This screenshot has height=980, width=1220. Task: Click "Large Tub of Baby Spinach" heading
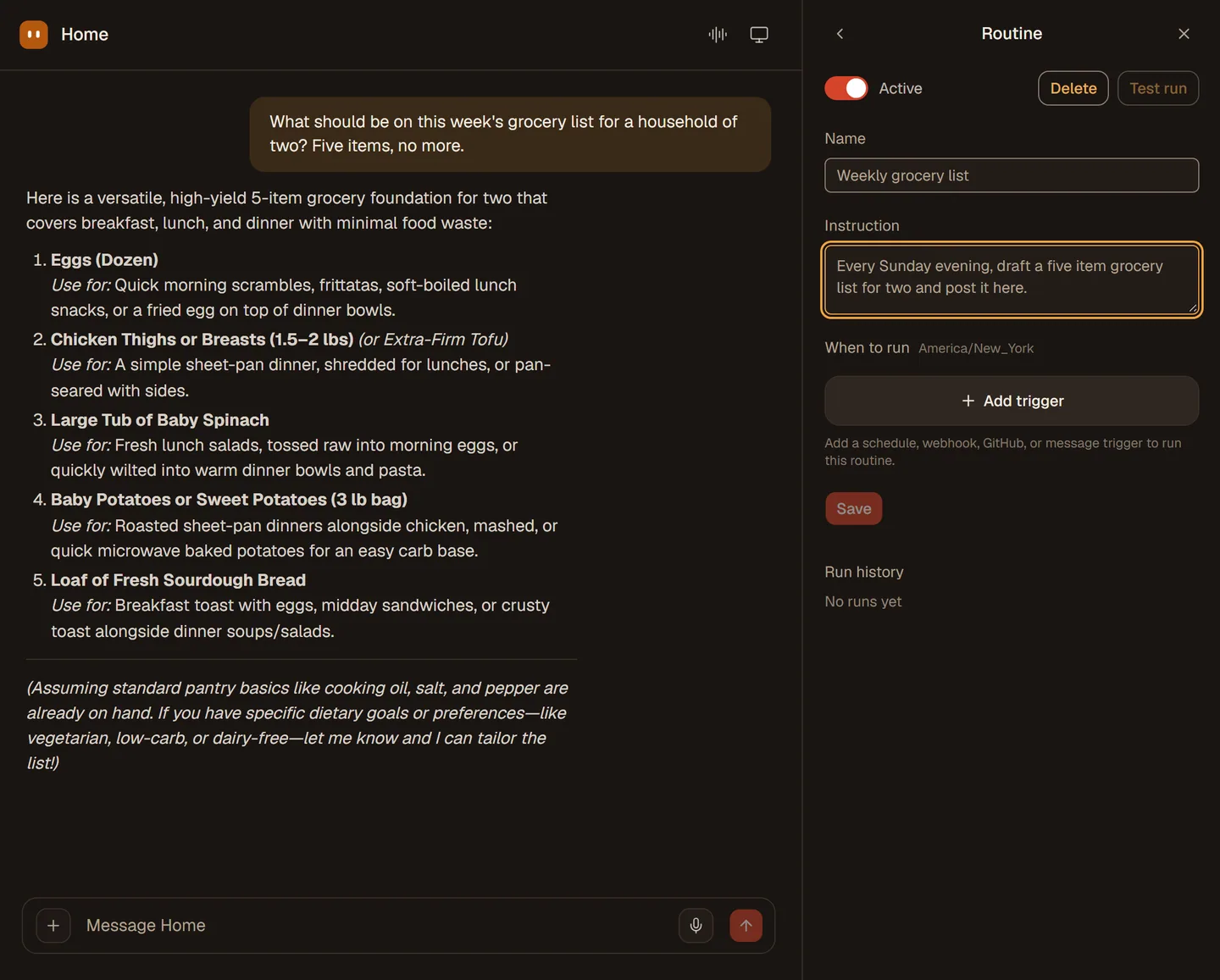click(x=160, y=420)
